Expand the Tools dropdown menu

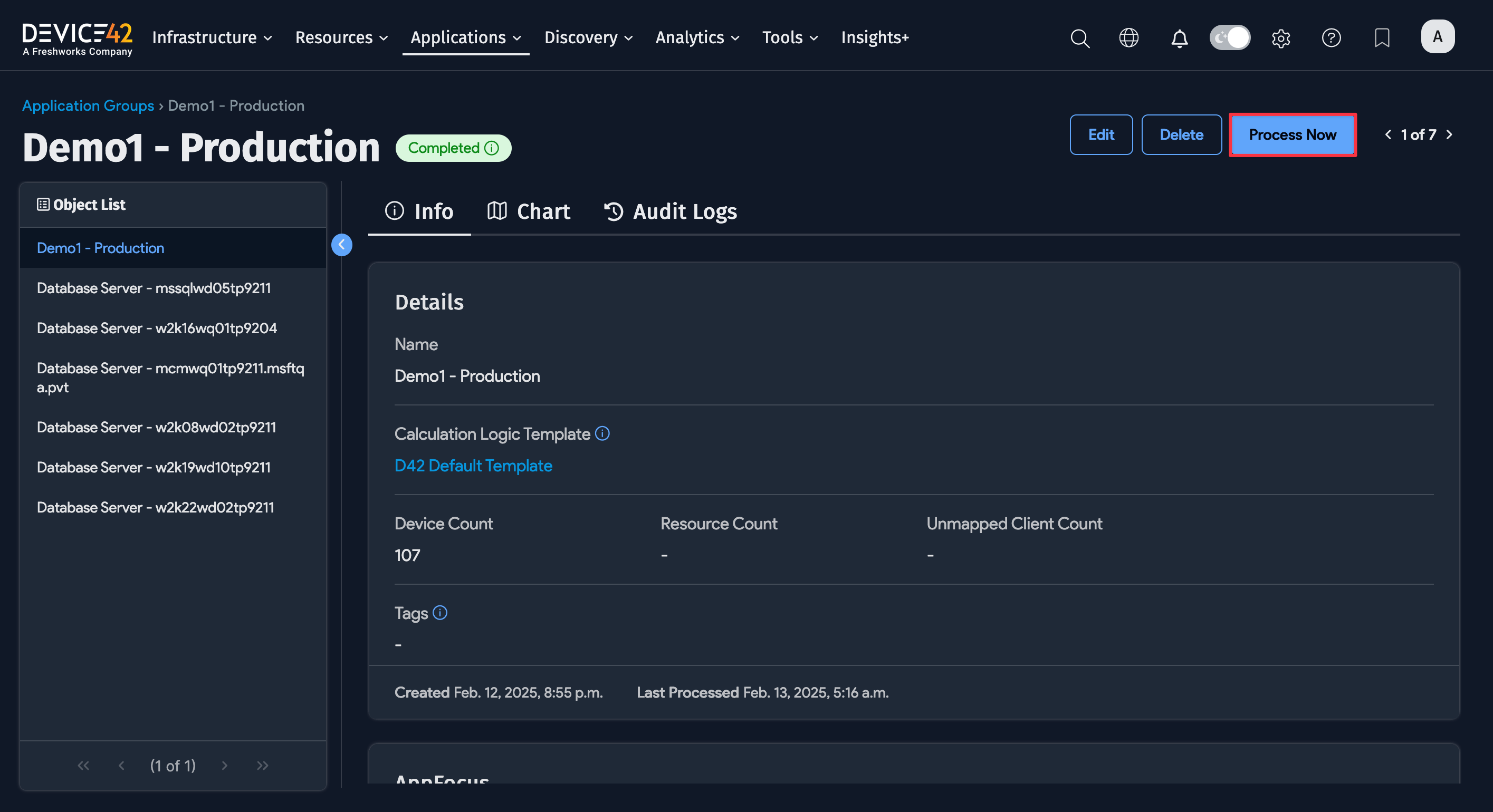tap(790, 37)
